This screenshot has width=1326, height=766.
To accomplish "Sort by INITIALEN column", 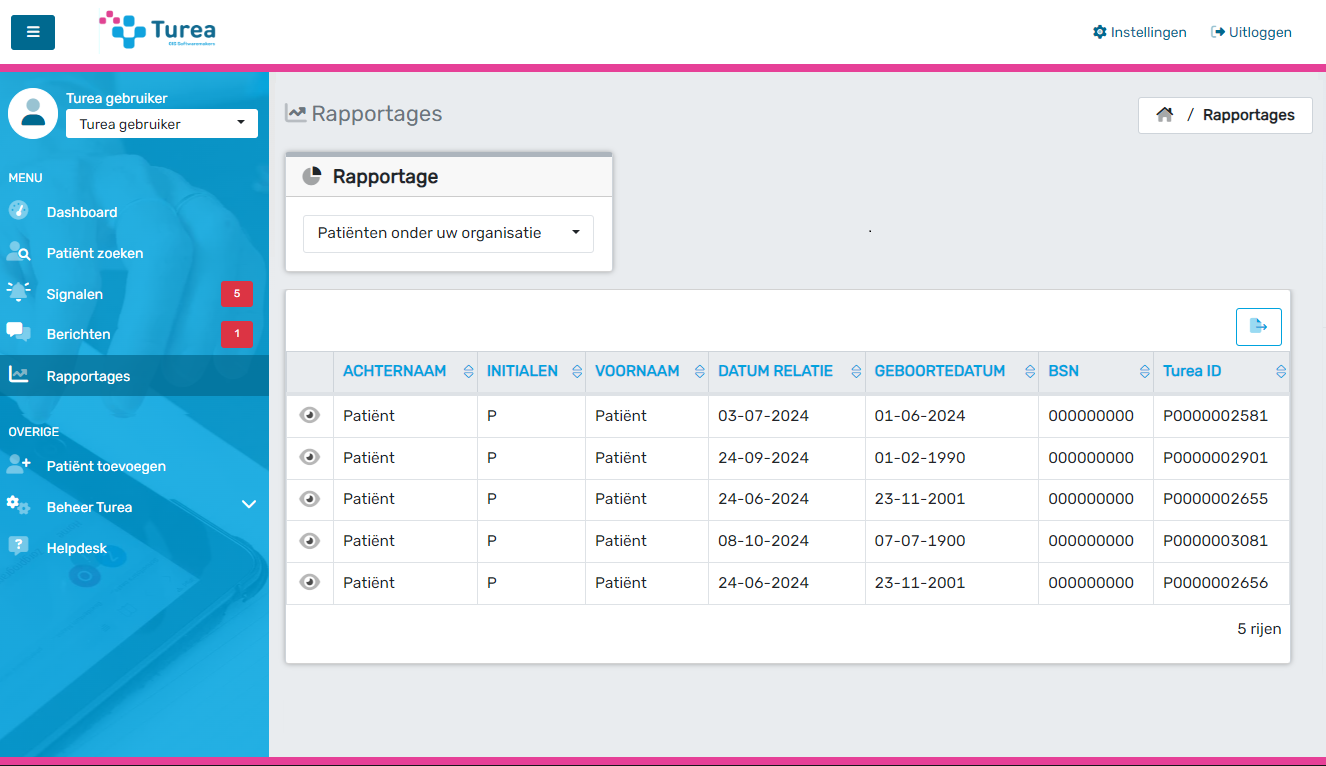I will pyautogui.click(x=576, y=372).
